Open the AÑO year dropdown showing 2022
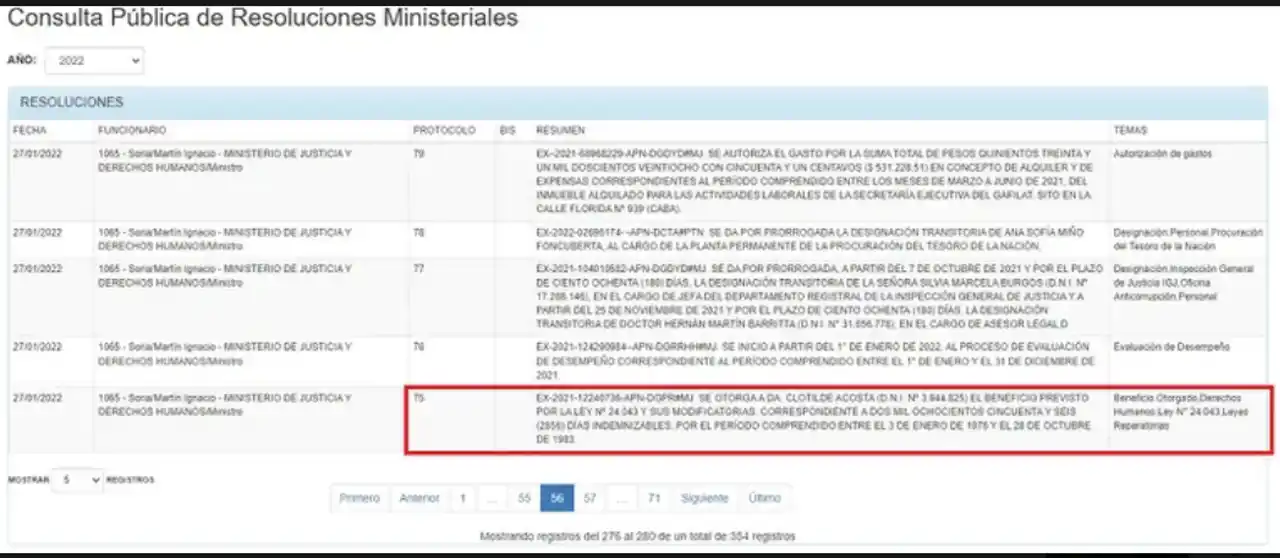This screenshot has height=558, width=1280. (94, 61)
